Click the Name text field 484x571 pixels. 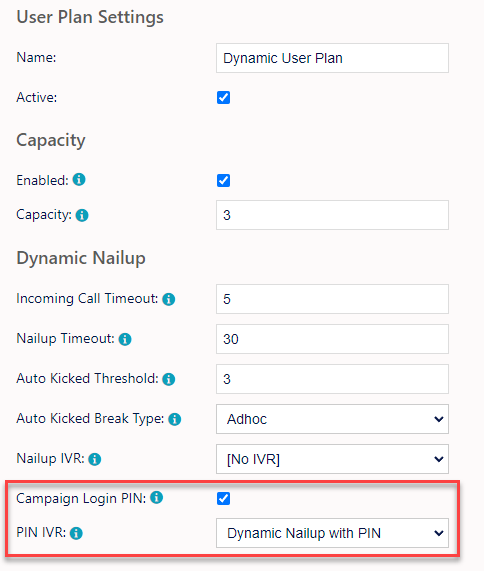click(332, 58)
